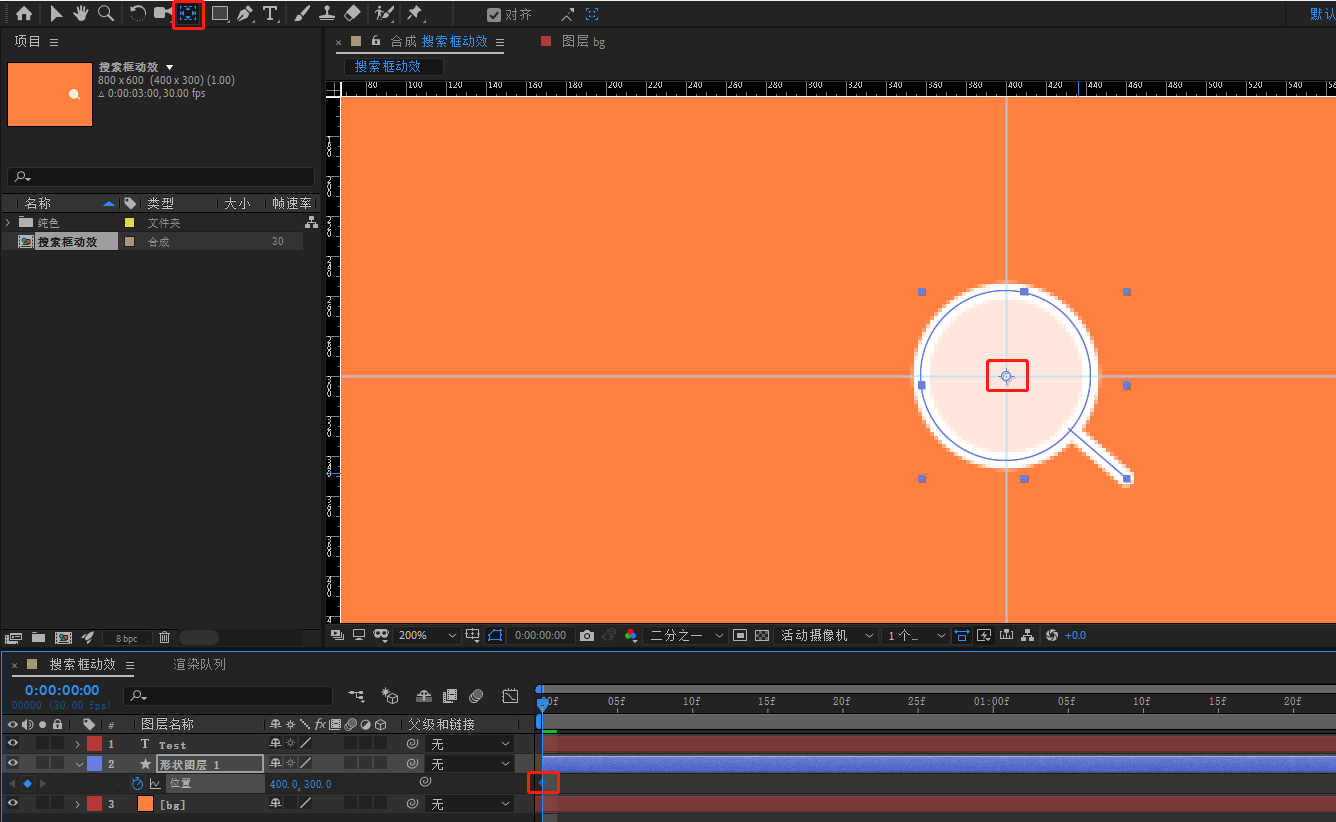The width and height of the screenshot is (1336, 822).
Task: Click the project search field
Action: click(161, 177)
